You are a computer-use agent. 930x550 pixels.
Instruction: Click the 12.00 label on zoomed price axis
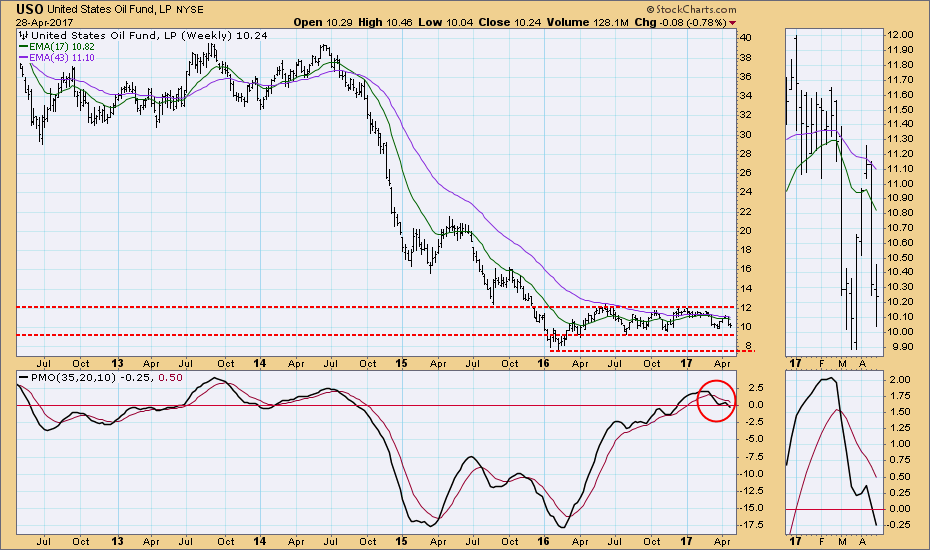click(x=899, y=35)
